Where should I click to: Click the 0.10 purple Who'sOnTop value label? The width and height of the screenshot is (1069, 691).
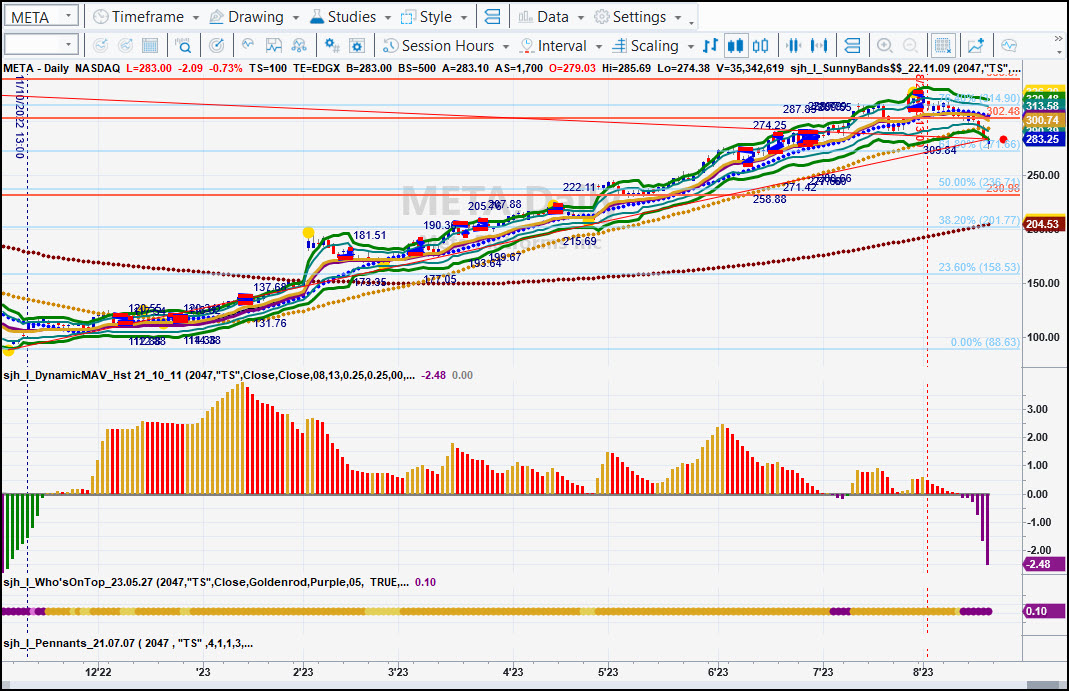click(x=1044, y=611)
